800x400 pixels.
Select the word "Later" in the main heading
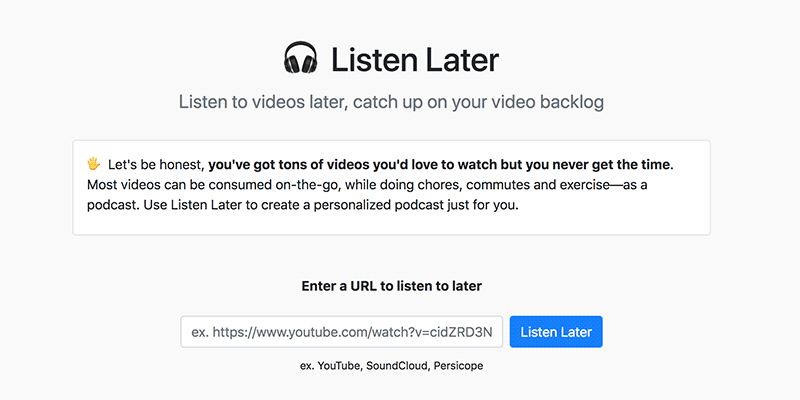(x=462, y=60)
